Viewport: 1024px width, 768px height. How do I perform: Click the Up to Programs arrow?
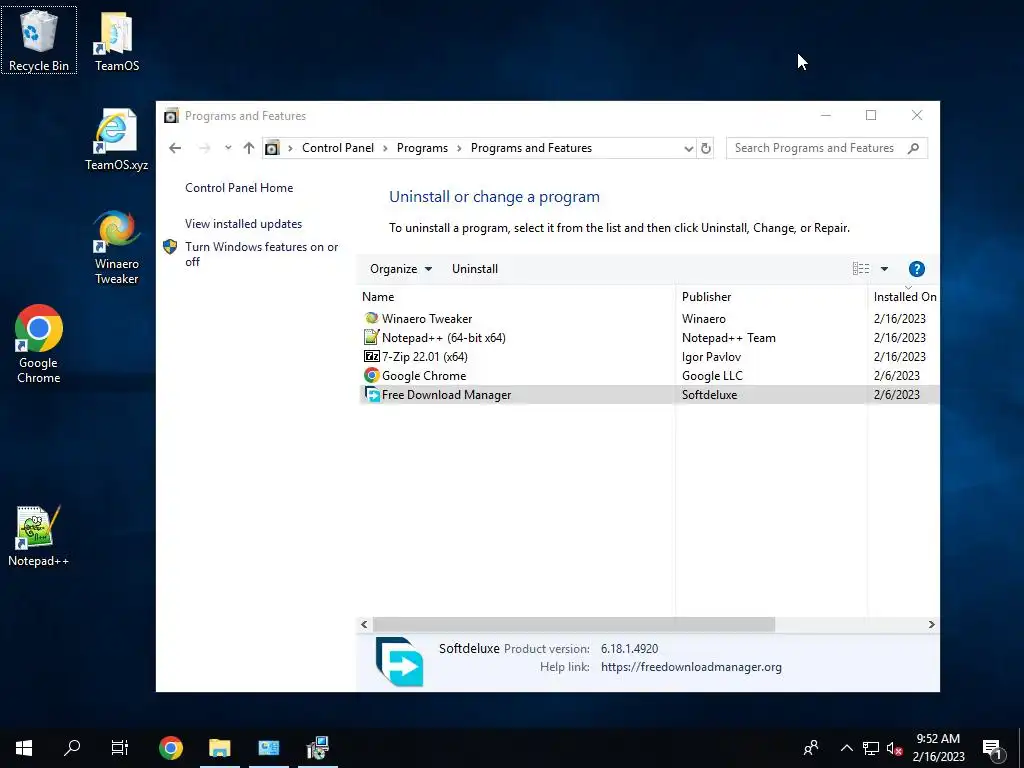pos(249,148)
